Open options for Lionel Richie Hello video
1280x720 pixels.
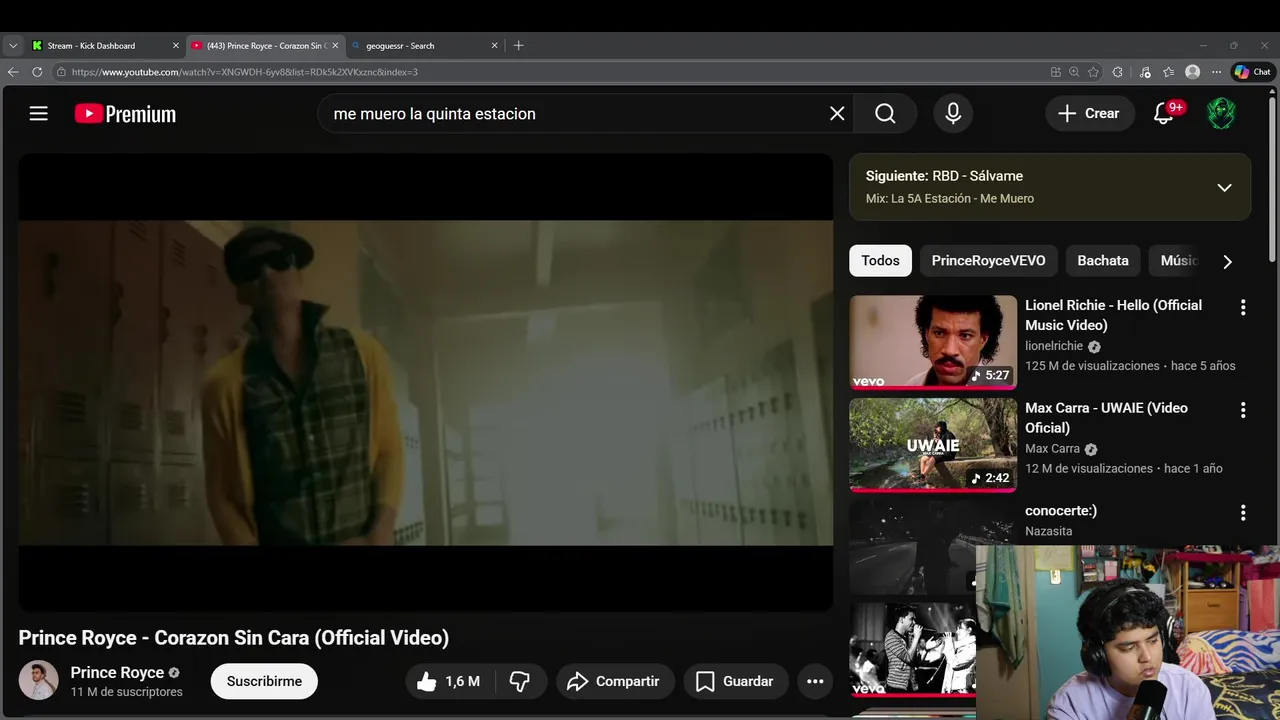click(1243, 308)
